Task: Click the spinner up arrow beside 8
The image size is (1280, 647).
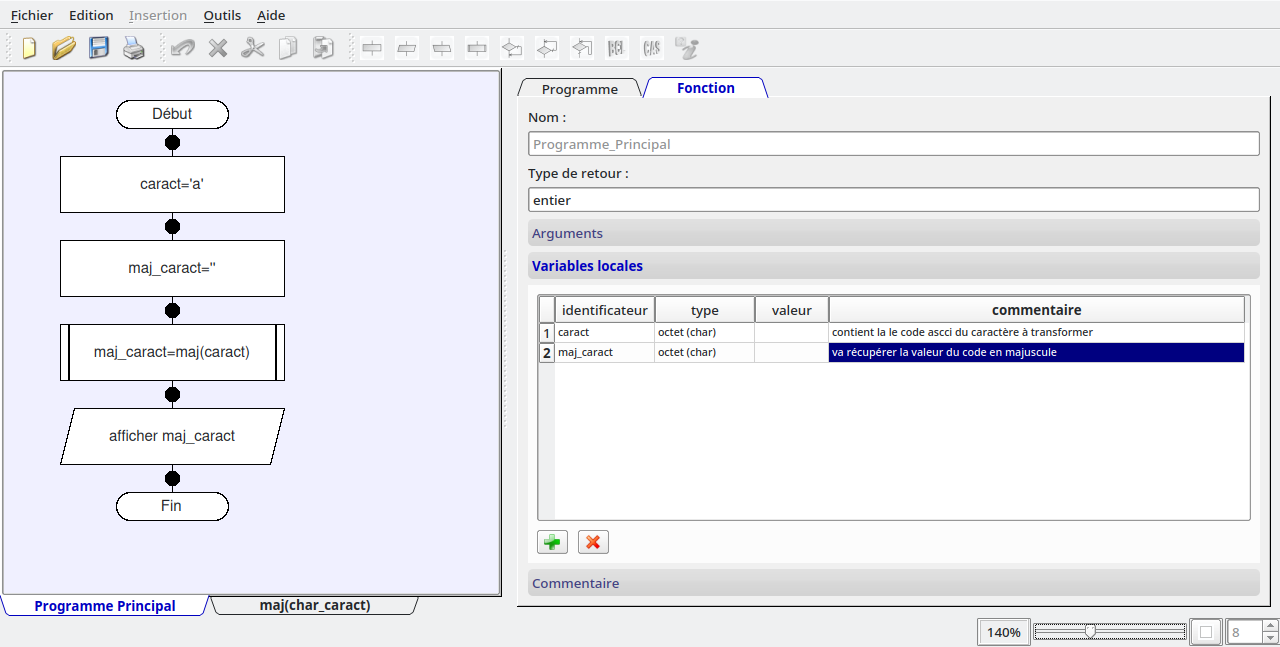Action: (x=1270, y=626)
